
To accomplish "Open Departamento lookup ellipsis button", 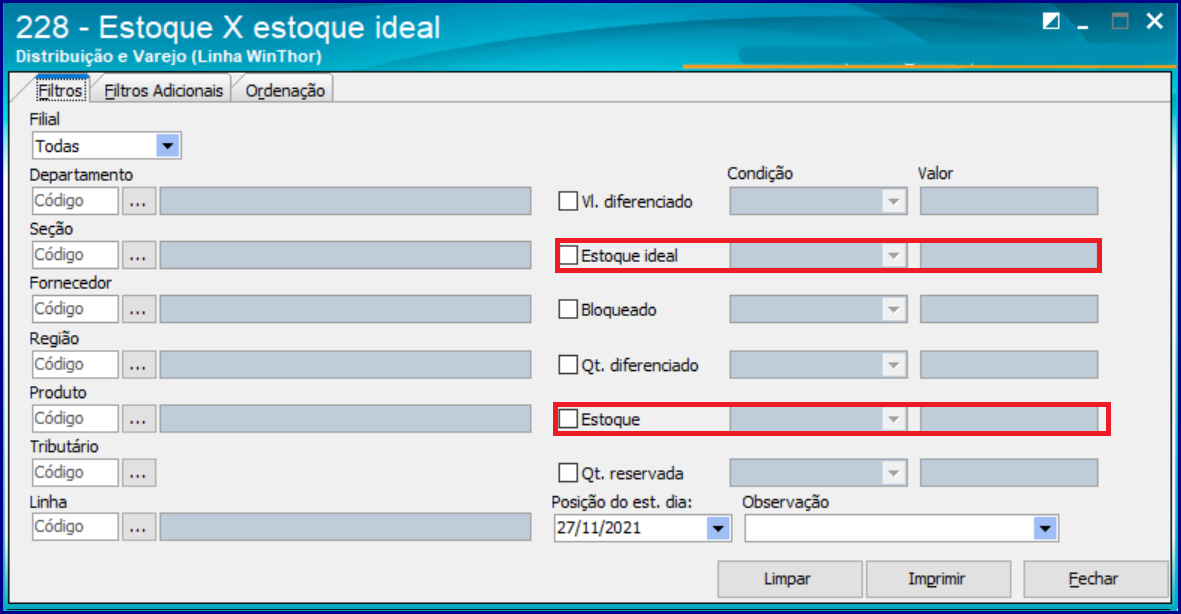I will [x=139, y=201].
